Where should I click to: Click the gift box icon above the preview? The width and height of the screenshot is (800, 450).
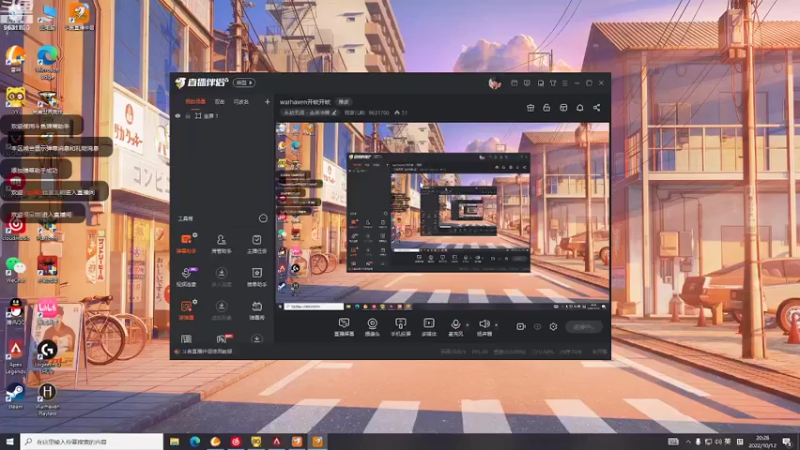point(531,108)
